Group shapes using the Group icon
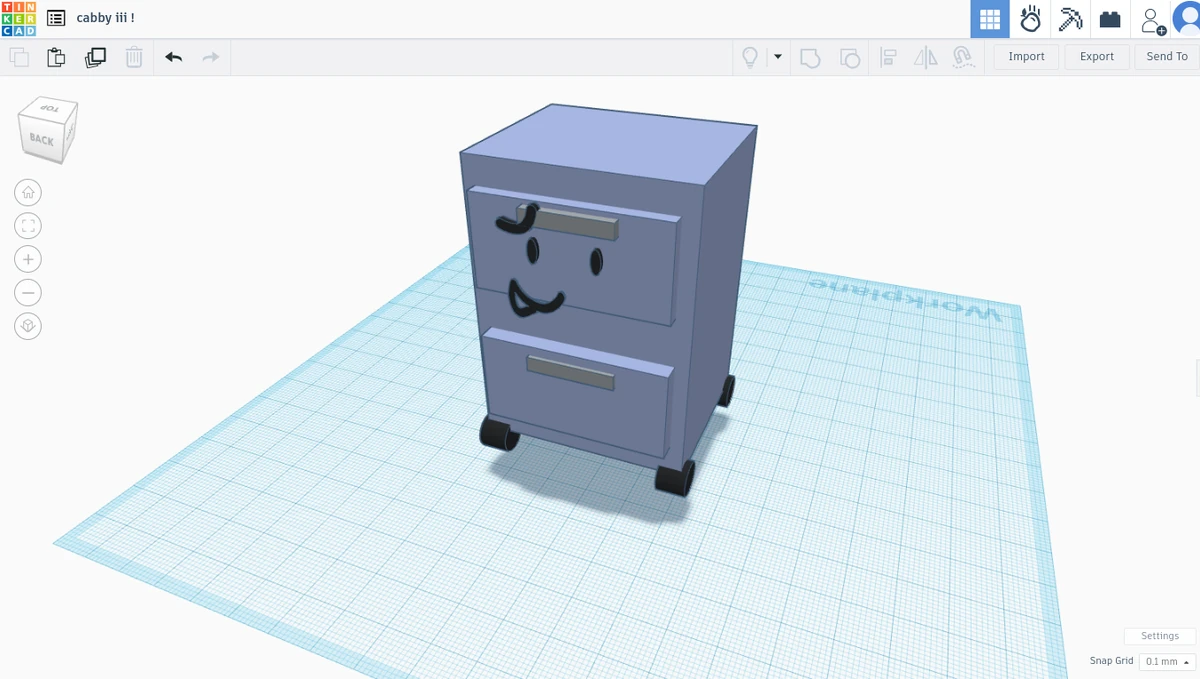1200x679 pixels. pos(810,57)
